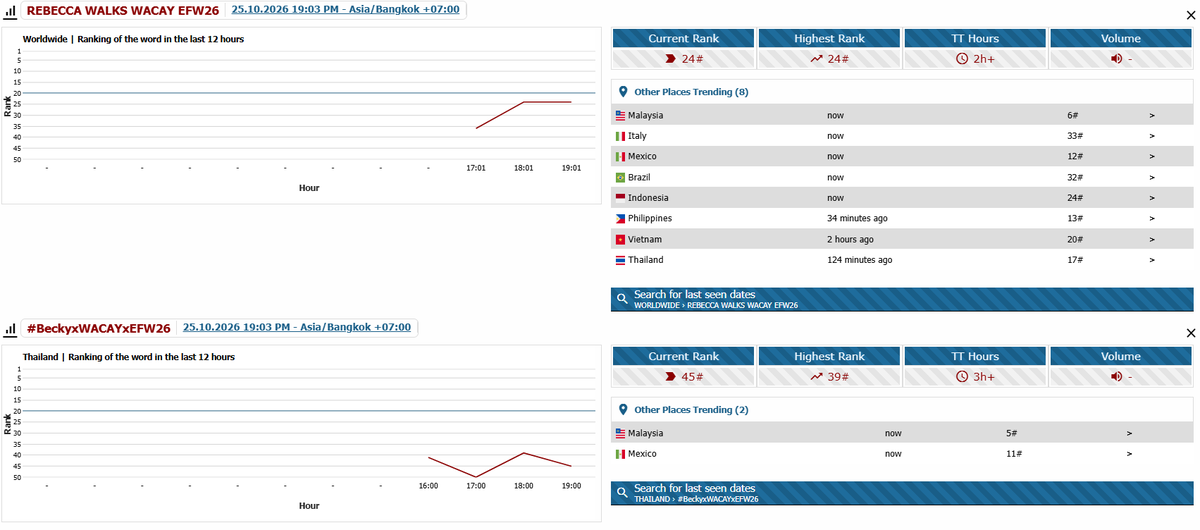Click the arrow icon beside Current Rank 45#
The width and height of the screenshot is (1200, 530).
(671, 377)
